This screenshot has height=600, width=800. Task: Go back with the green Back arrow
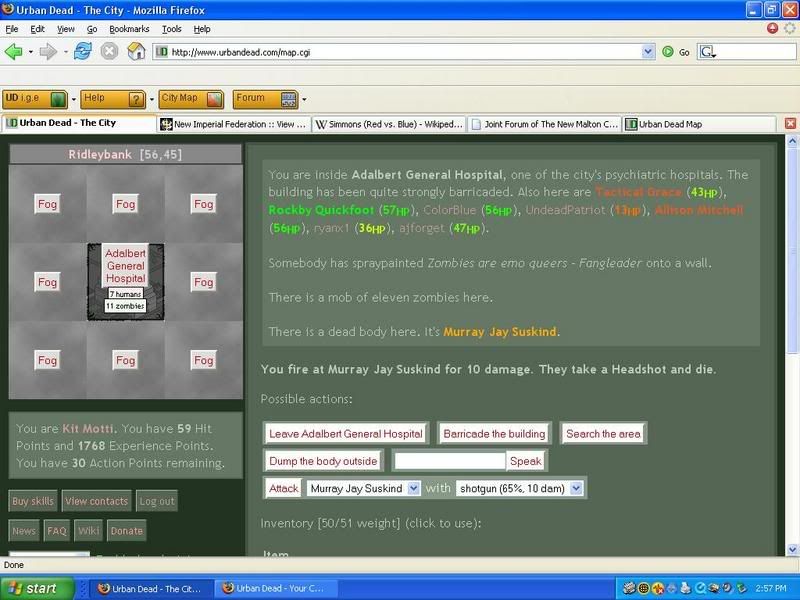click(13, 52)
